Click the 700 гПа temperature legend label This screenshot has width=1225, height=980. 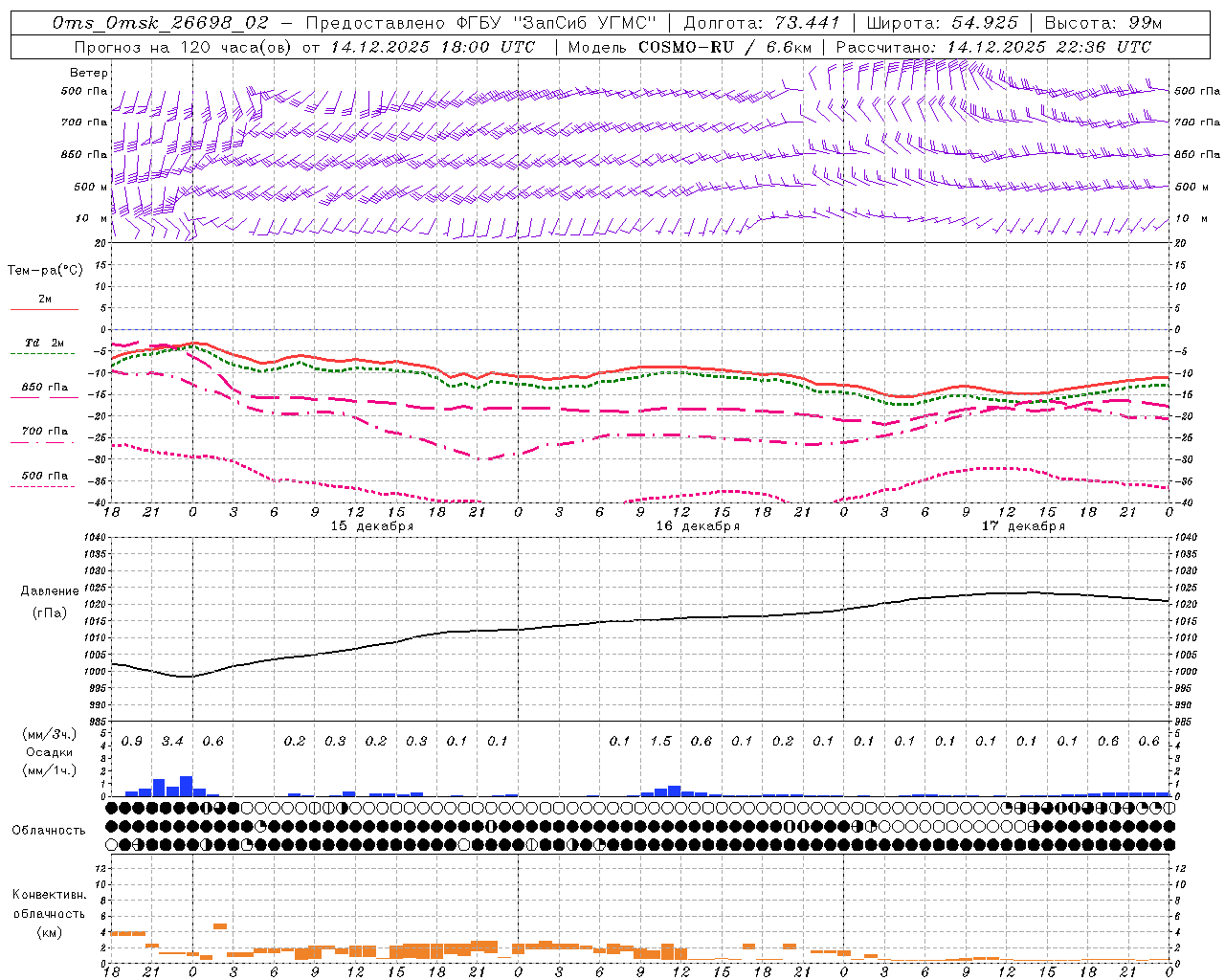pos(45,432)
